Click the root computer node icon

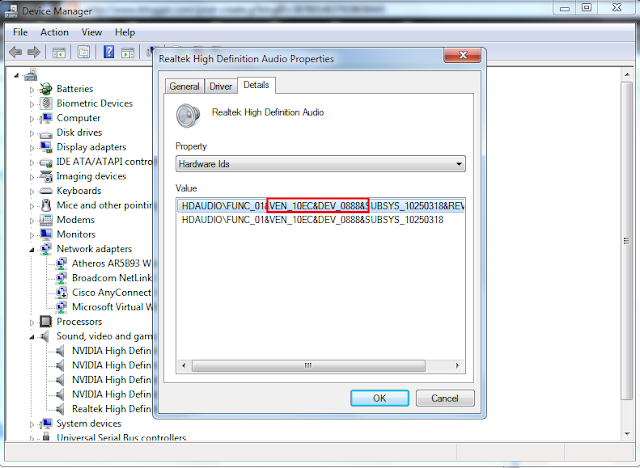(x=31, y=74)
